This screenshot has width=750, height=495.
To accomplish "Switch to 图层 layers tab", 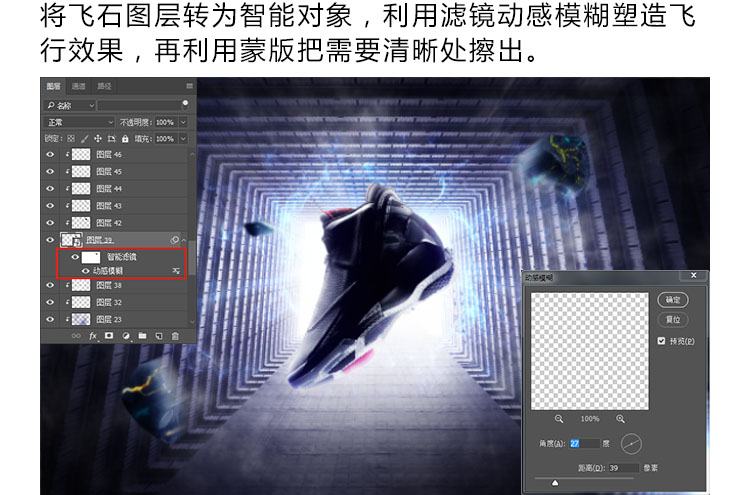I will click(54, 86).
